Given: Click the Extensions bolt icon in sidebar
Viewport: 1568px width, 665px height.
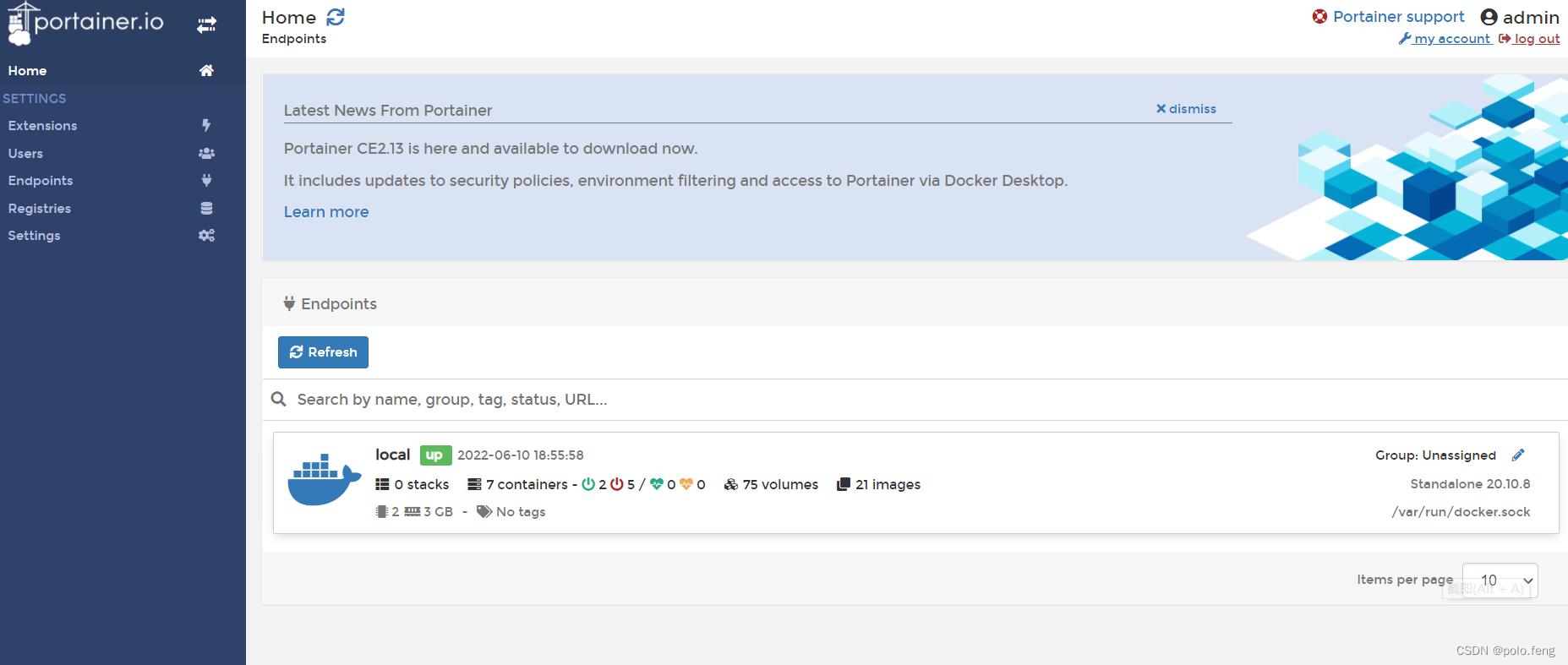Looking at the screenshot, I should point(206,125).
